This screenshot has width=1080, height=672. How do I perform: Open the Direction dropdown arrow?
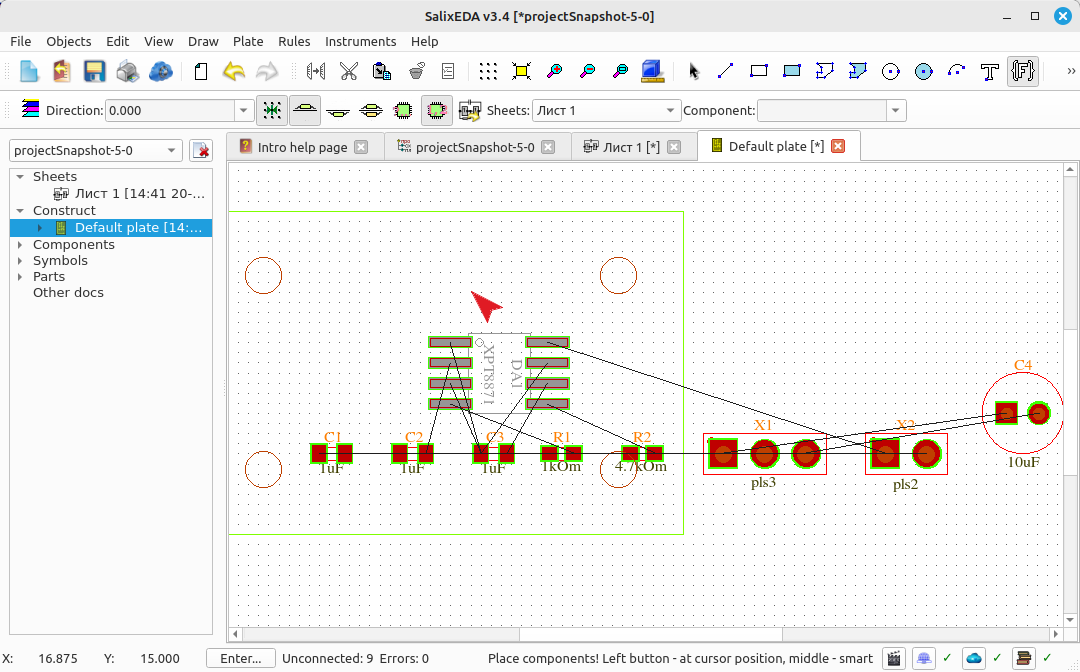(x=244, y=110)
